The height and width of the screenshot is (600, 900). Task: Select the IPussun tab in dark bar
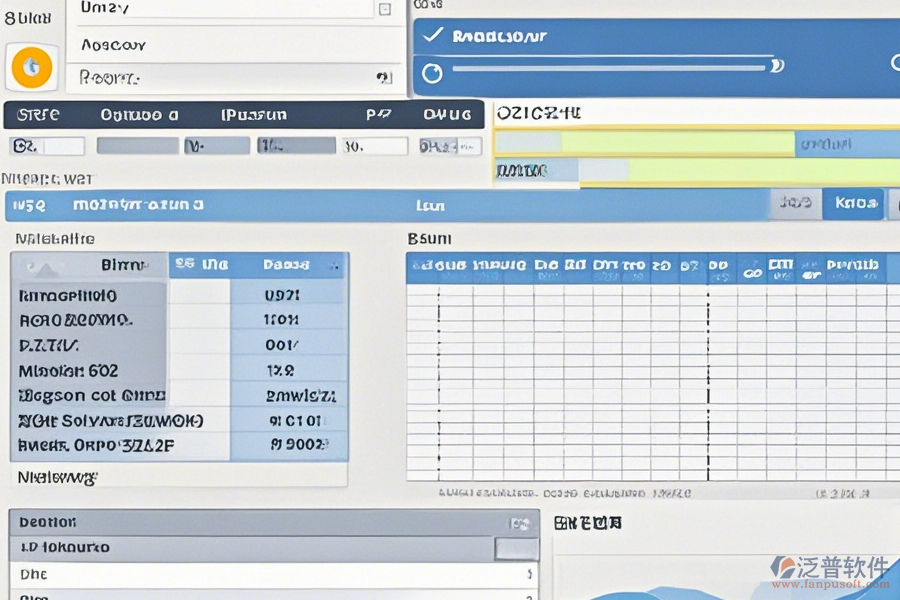click(x=254, y=114)
